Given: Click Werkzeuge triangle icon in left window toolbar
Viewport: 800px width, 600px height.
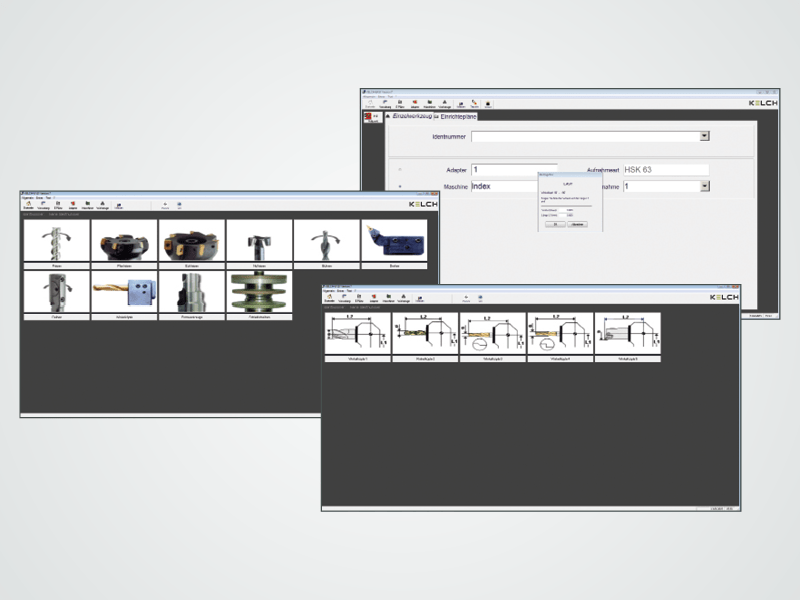Looking at the screenshot, I should [103, 205].
